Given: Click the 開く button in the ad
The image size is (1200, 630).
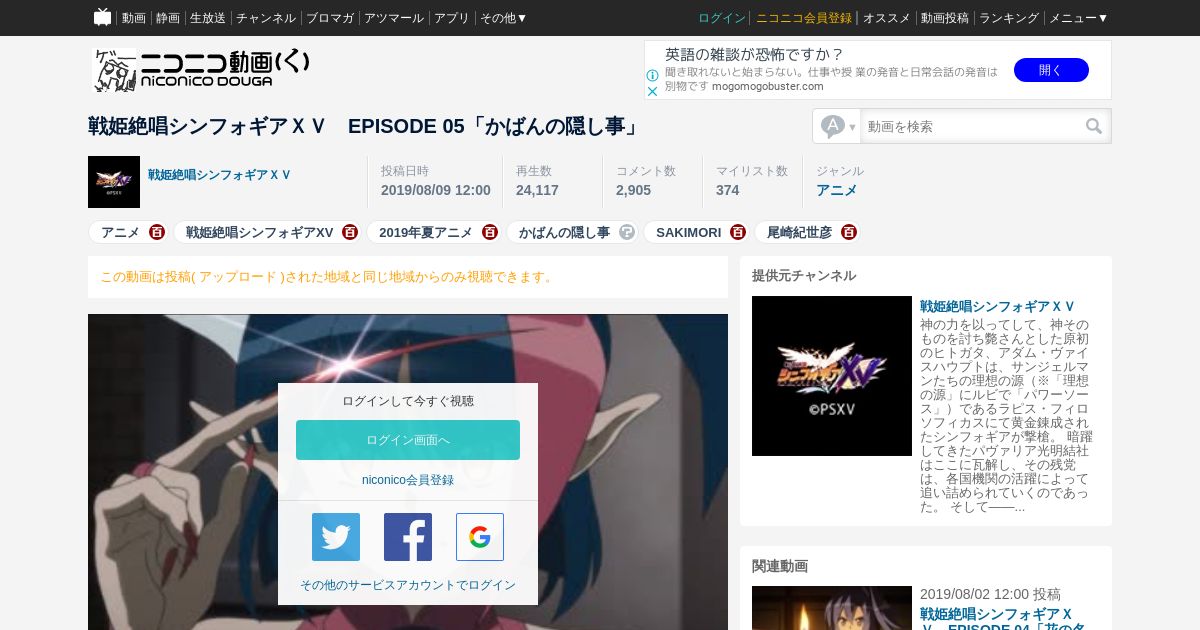Looking at the screenshot, I should [x=1051, y=70].
